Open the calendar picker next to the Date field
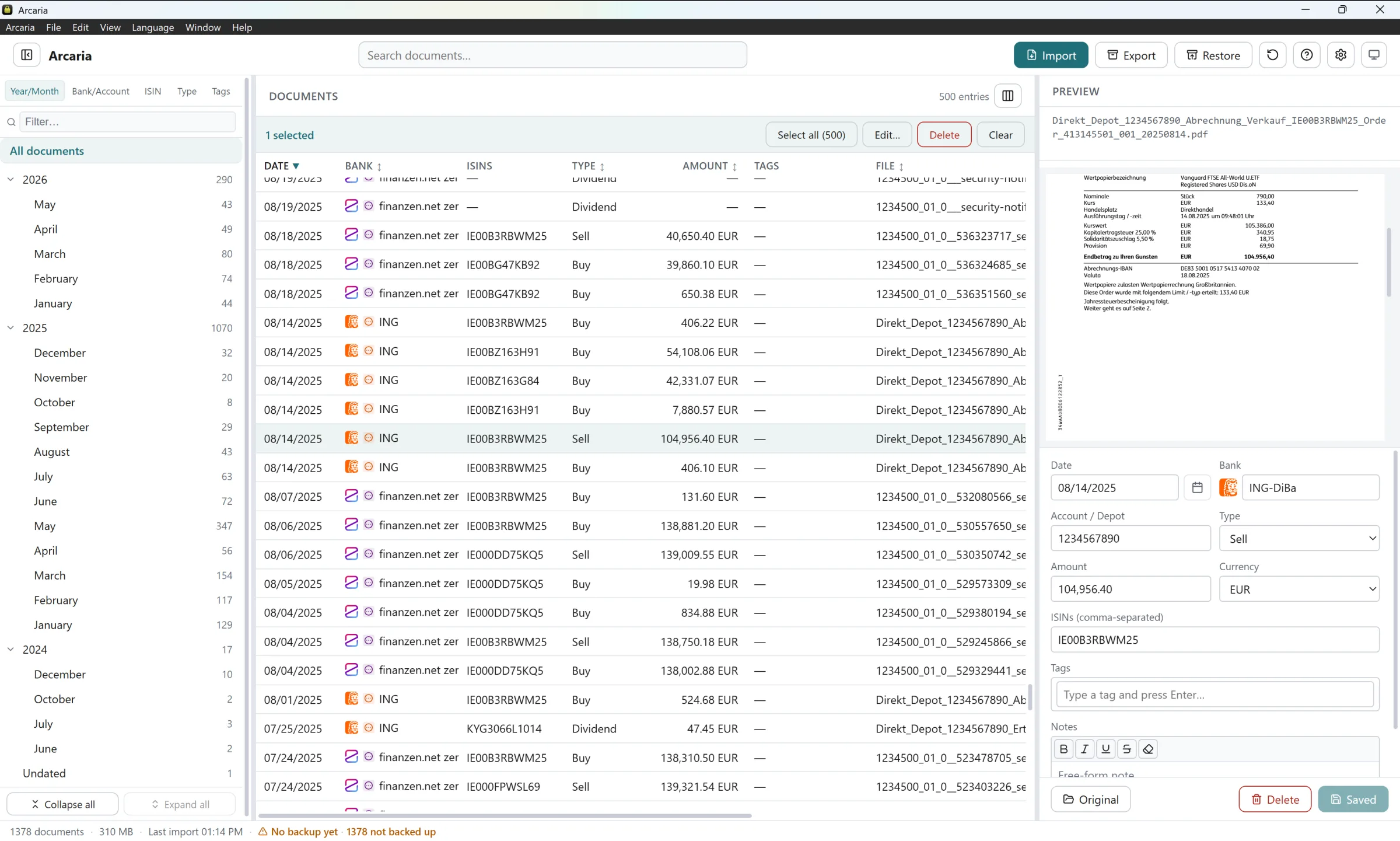Image resolution: width=1400 pixels, height=841 pixels. coord(1197,487)
